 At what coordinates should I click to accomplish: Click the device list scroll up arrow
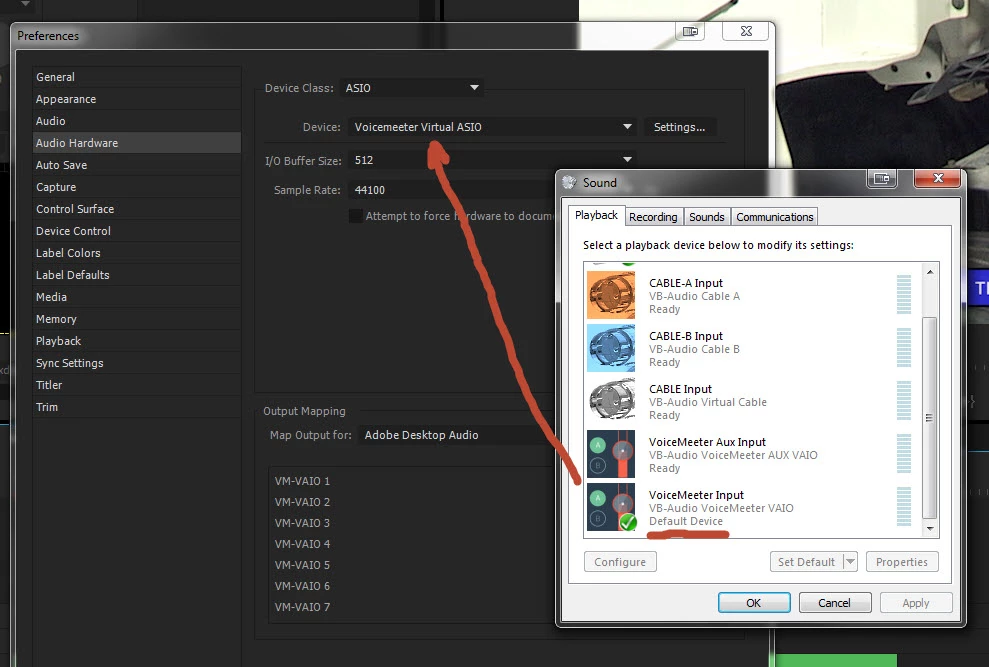tap(930, 272)
